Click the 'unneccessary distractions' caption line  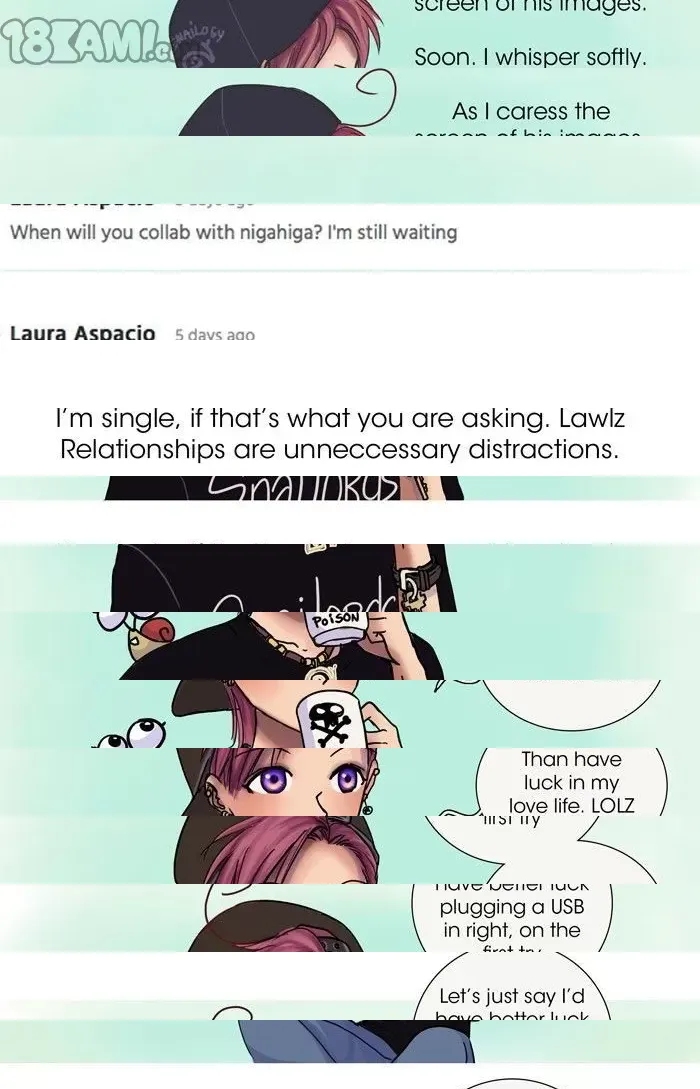[x=339, y=449]
